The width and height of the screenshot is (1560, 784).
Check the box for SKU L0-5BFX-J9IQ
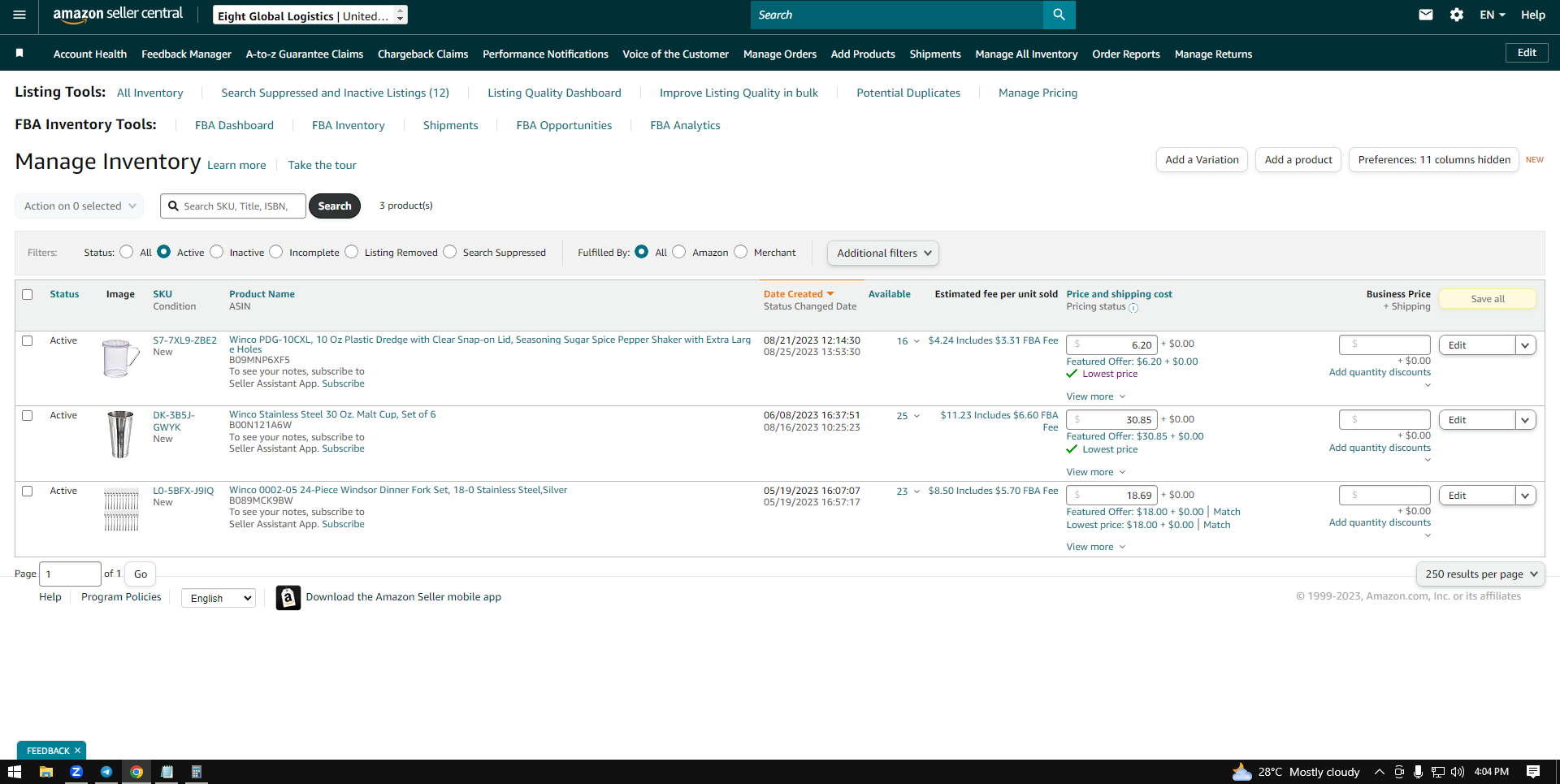click(28, 491)
